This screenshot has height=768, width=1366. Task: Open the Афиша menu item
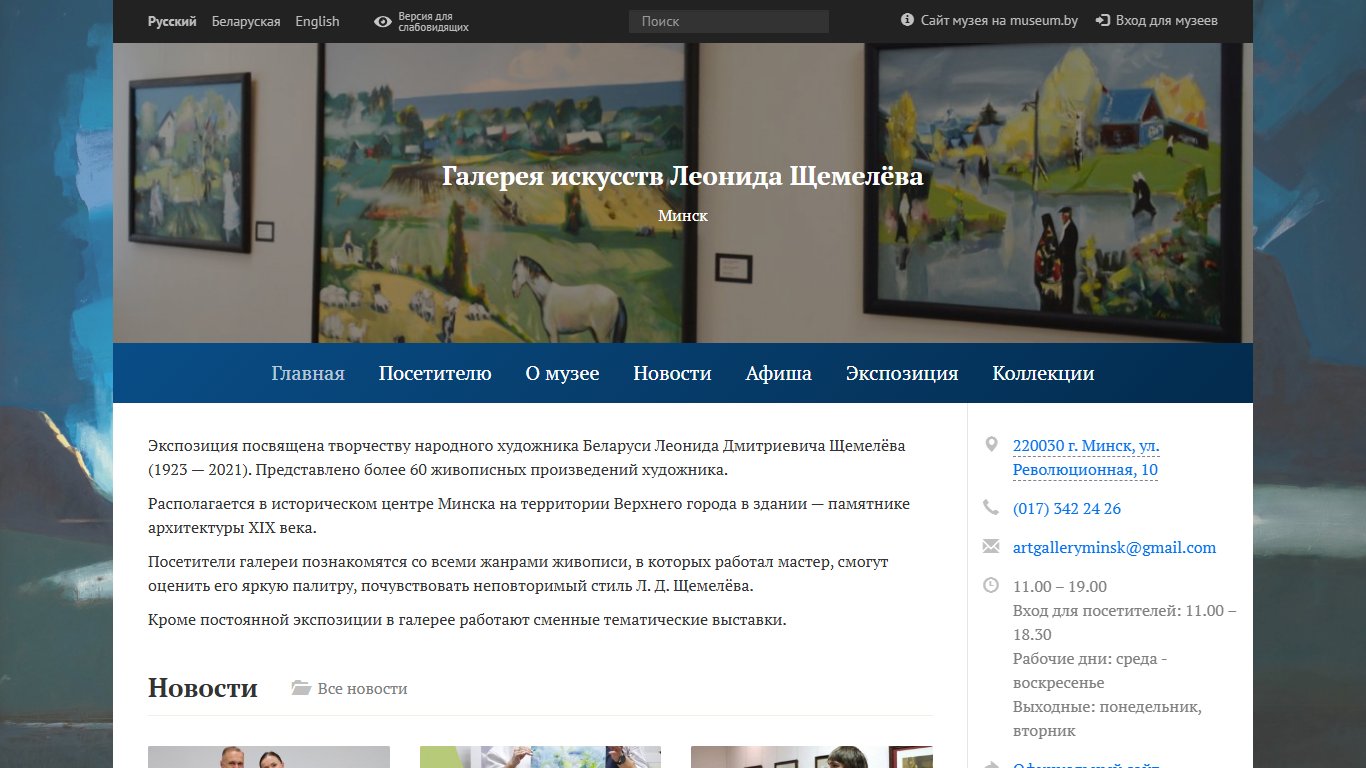(778, 373)
